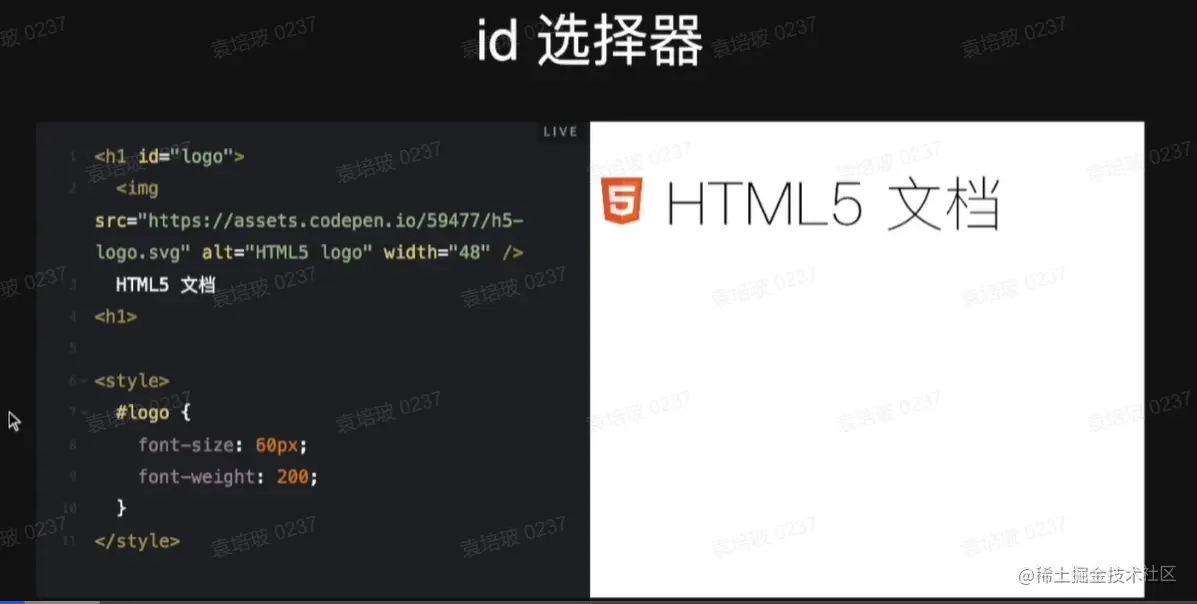Viewport: 1197px width, 604px height.
Task: Collapse the <style> block fold arrow
Action: (83, 380)
